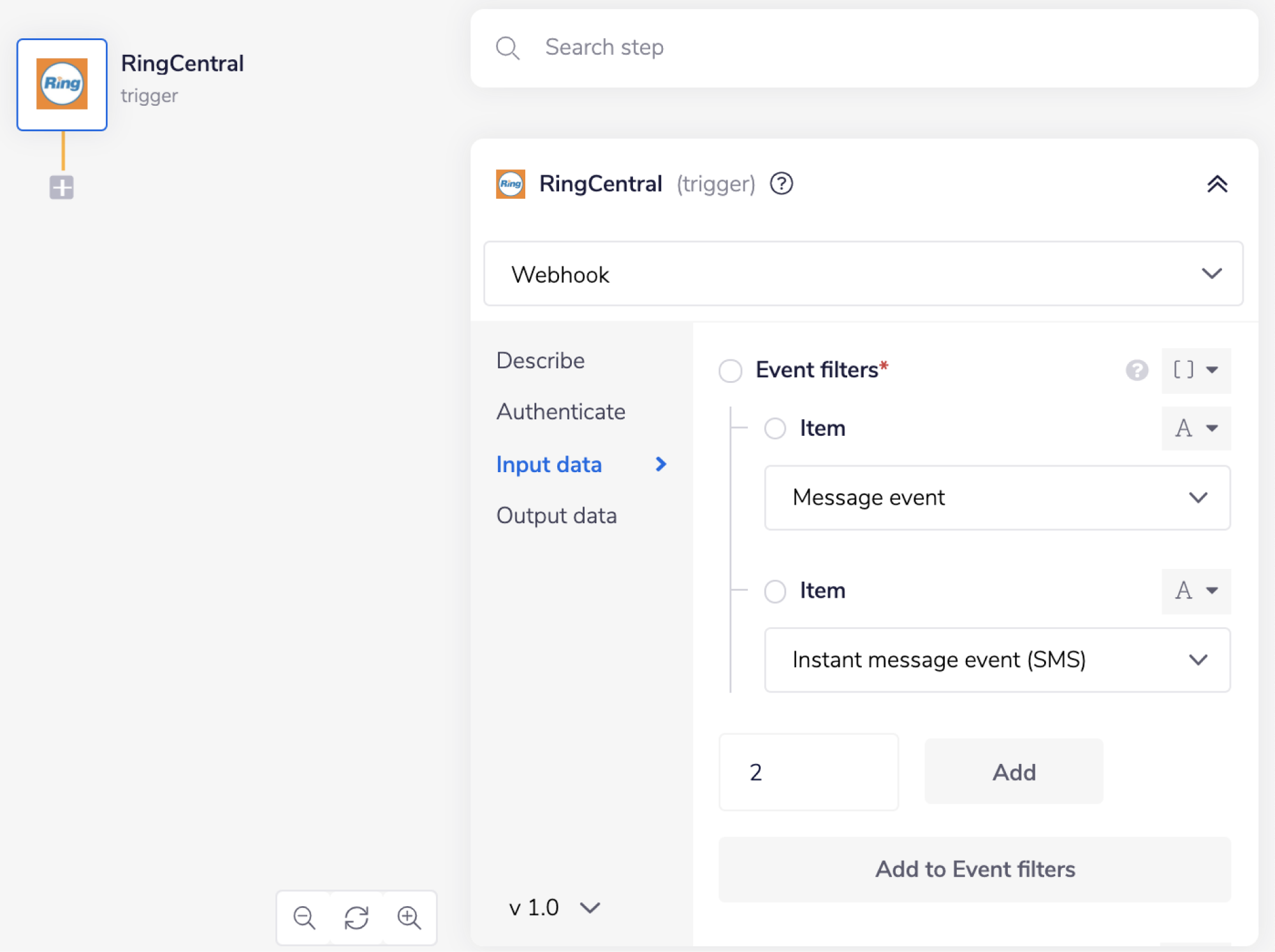
Task: Click Add to Event filters
Action: 974,869
